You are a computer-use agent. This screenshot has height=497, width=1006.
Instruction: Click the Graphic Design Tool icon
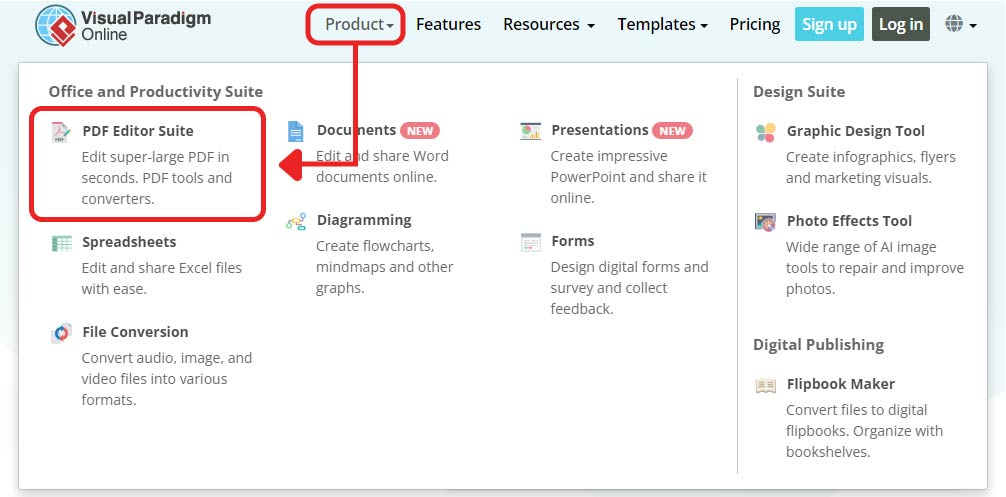tap(765, 132)
